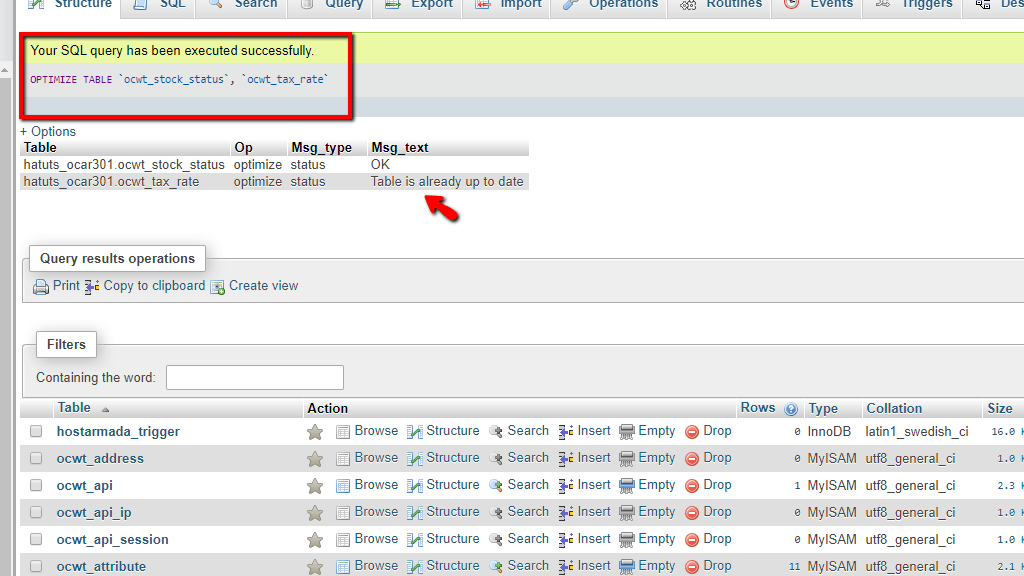Open Structure for ocwt_address
This screenshot has width=1024, height=576.
pyautogui.click(x=453, y=457)
